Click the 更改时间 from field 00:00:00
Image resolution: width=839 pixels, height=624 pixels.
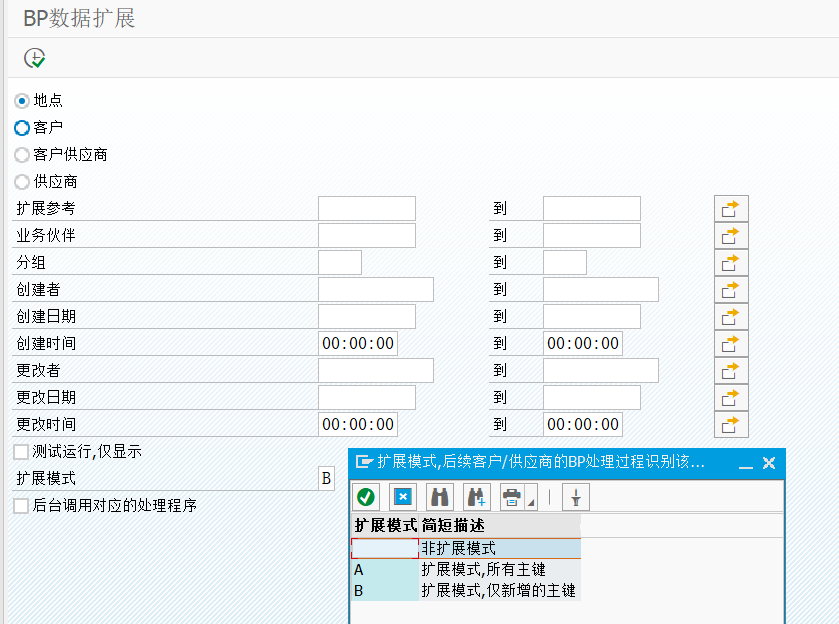(358, 424)
